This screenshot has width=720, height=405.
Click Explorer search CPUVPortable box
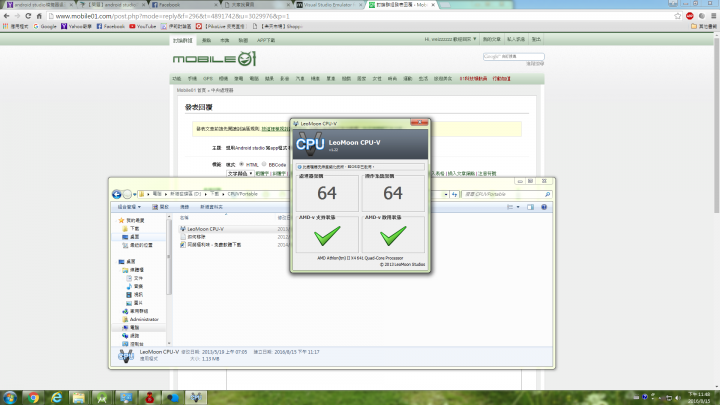click(506, 194)
